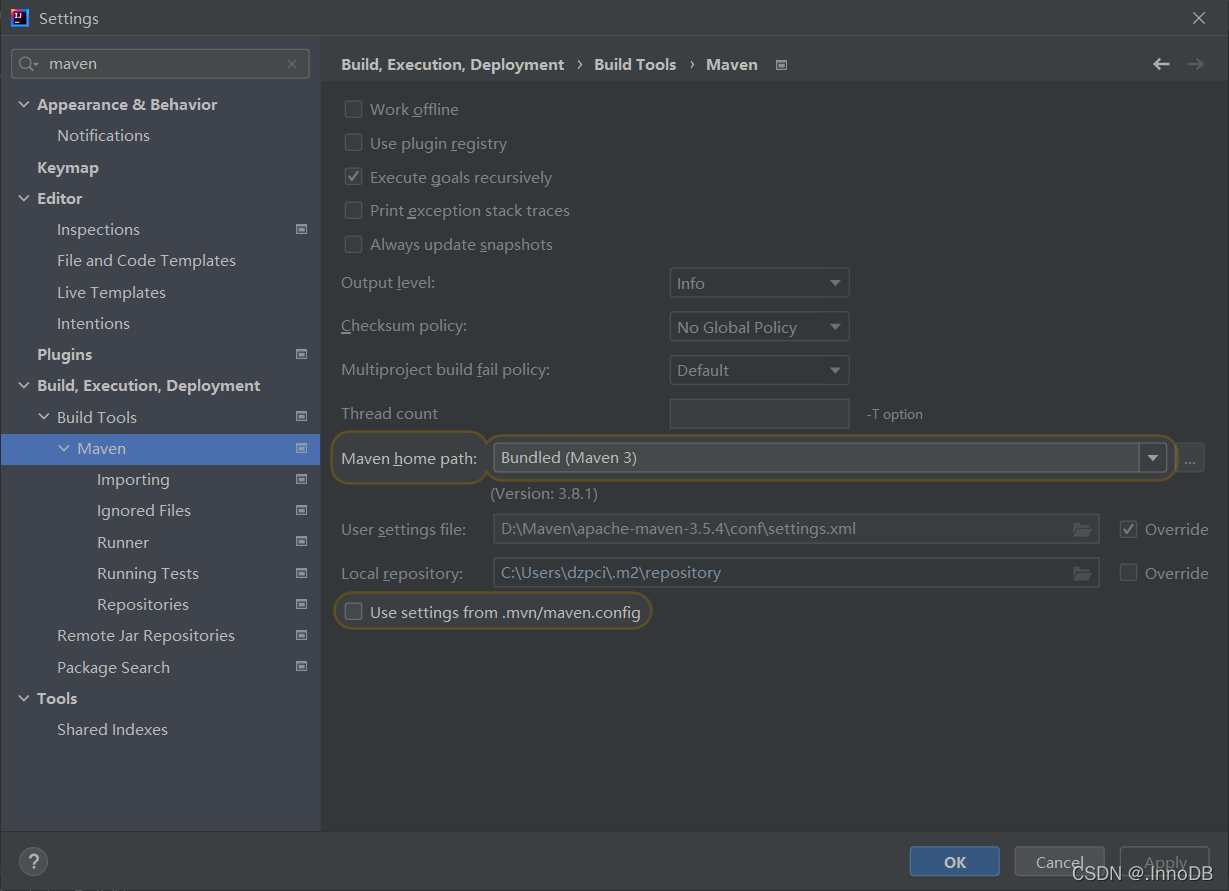Enable Print exception stack traces
This screenshot has width=1229, height=891.
[353, 210]
